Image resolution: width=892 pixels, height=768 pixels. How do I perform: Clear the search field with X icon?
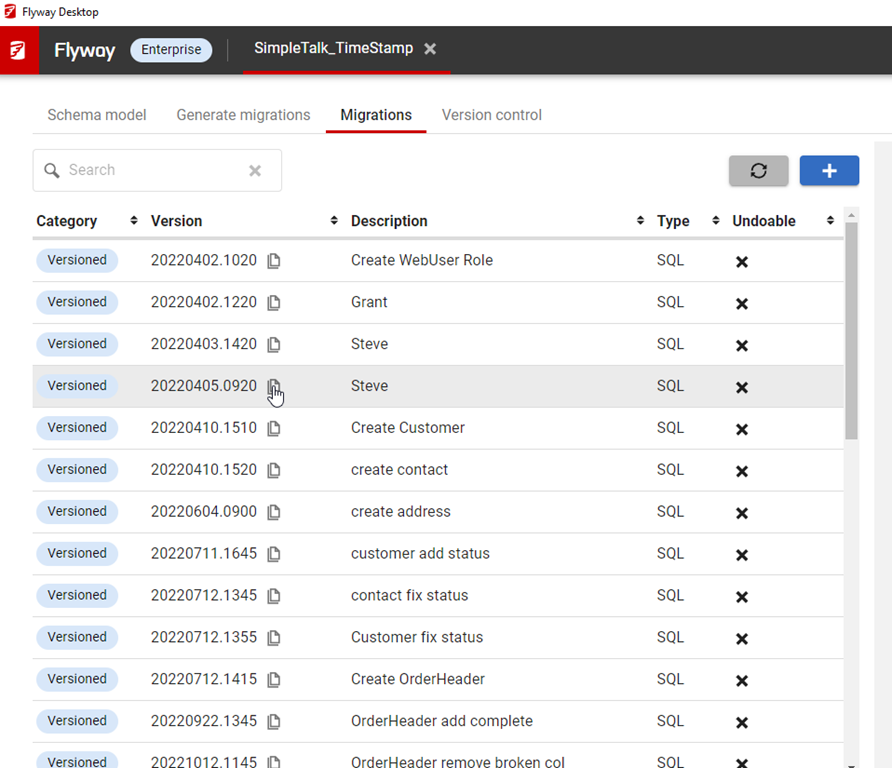tap(255, 171)
